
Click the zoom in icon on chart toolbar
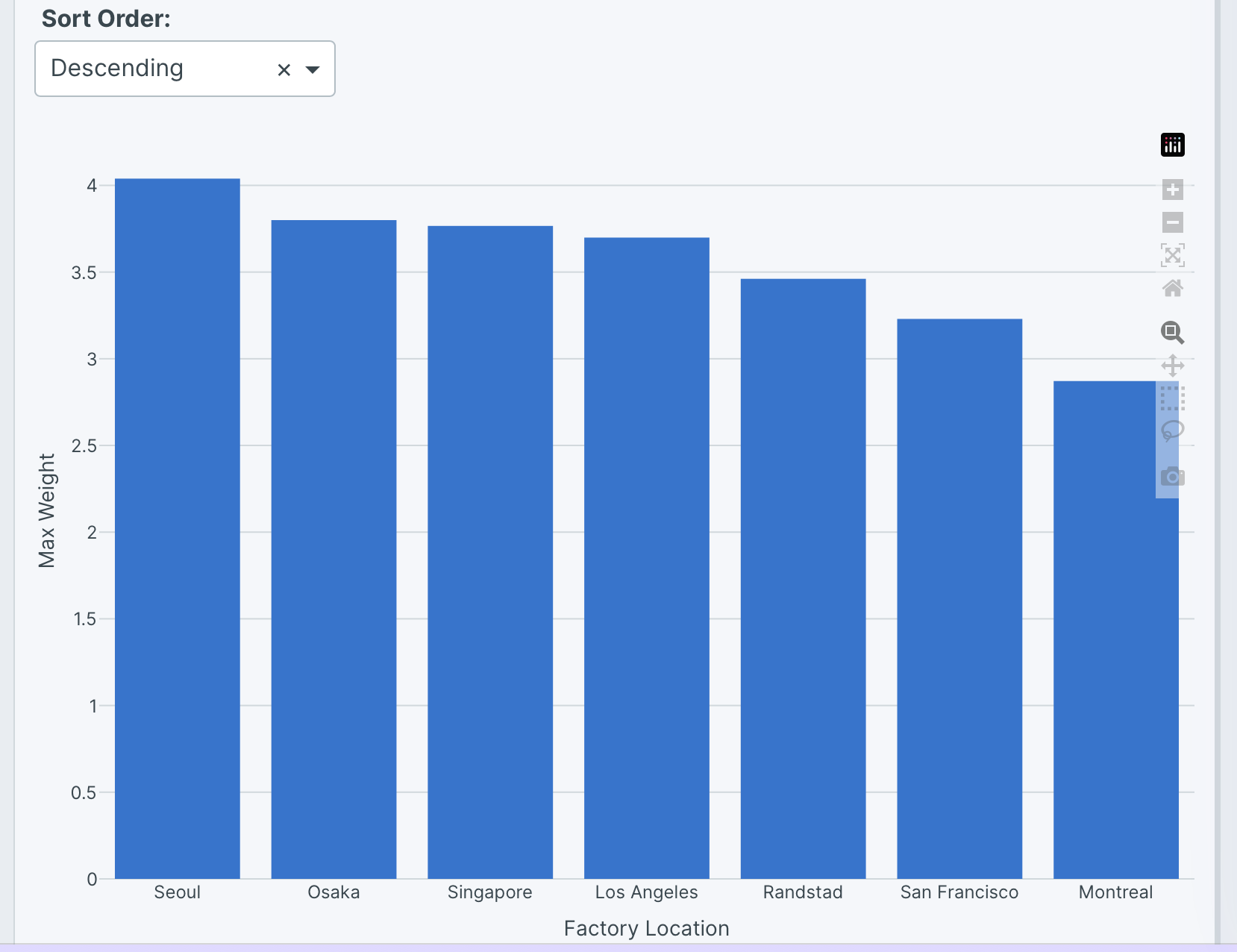[x=1172, y=190]
